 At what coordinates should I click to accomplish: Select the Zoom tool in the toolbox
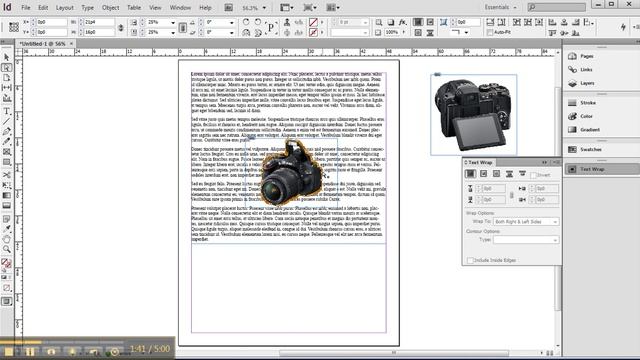click(7, 249)
